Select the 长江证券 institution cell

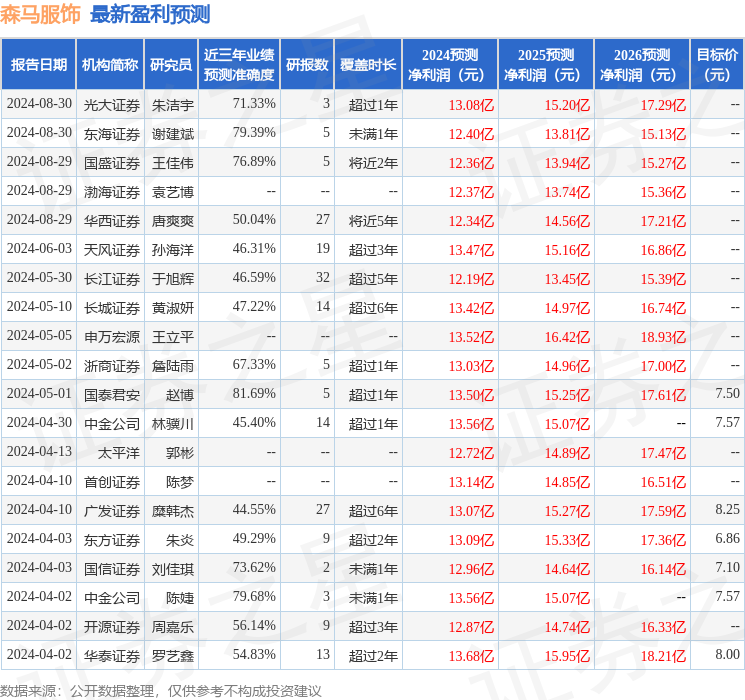[x=112, y=279]
